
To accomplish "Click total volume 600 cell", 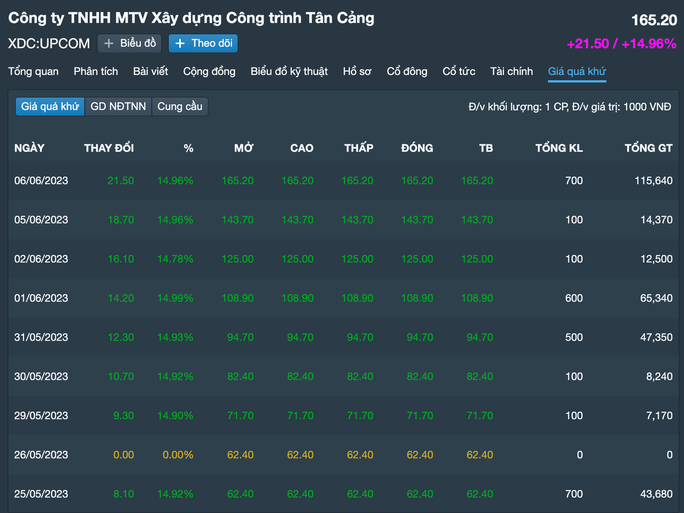I will coord(574,298).
